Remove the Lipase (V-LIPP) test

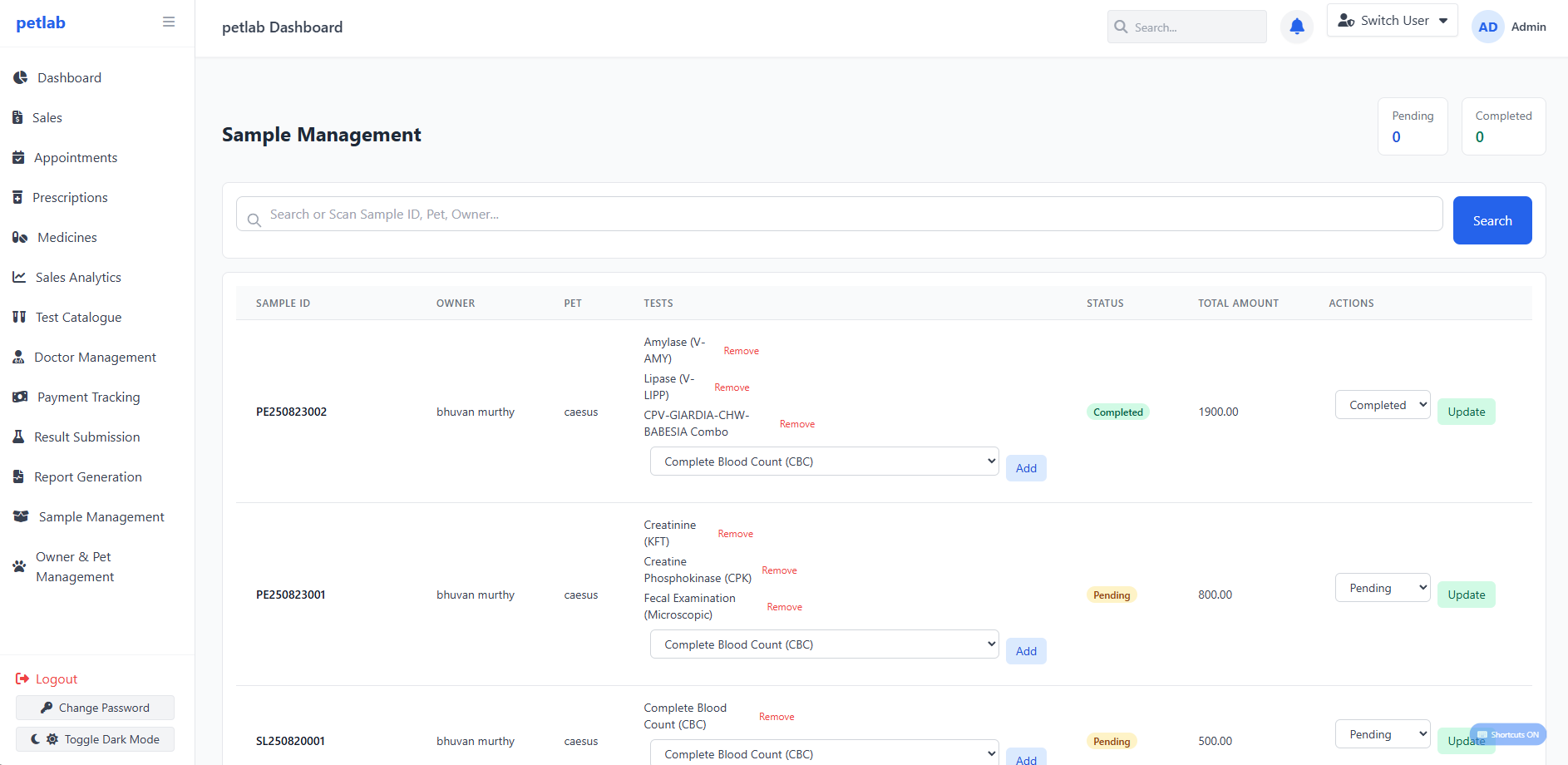point(732,387)
